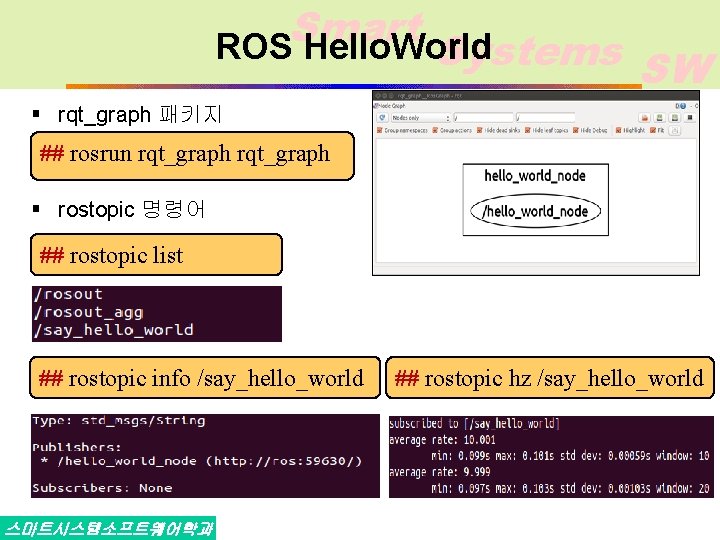Click the green department banner at the slide's foot
This screenshot has width=720, height=540.
tap(108, 528)
